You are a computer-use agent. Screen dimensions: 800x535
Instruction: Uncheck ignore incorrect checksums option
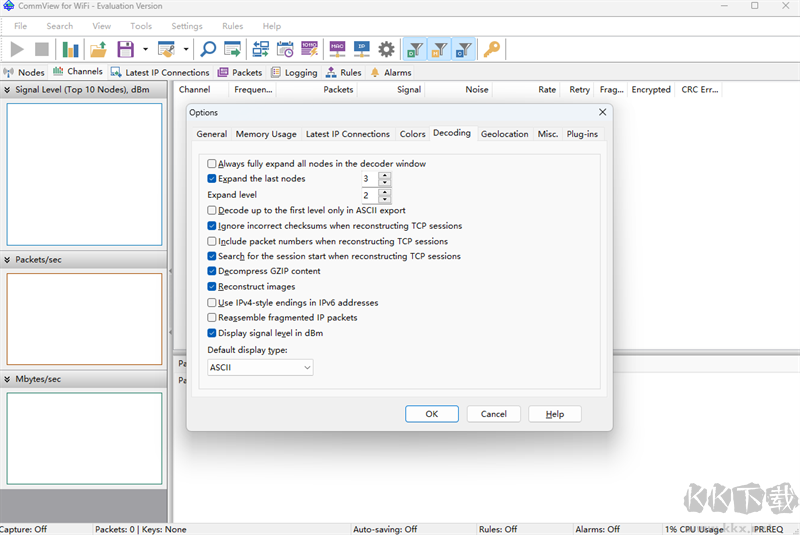(x=212, y=225)
